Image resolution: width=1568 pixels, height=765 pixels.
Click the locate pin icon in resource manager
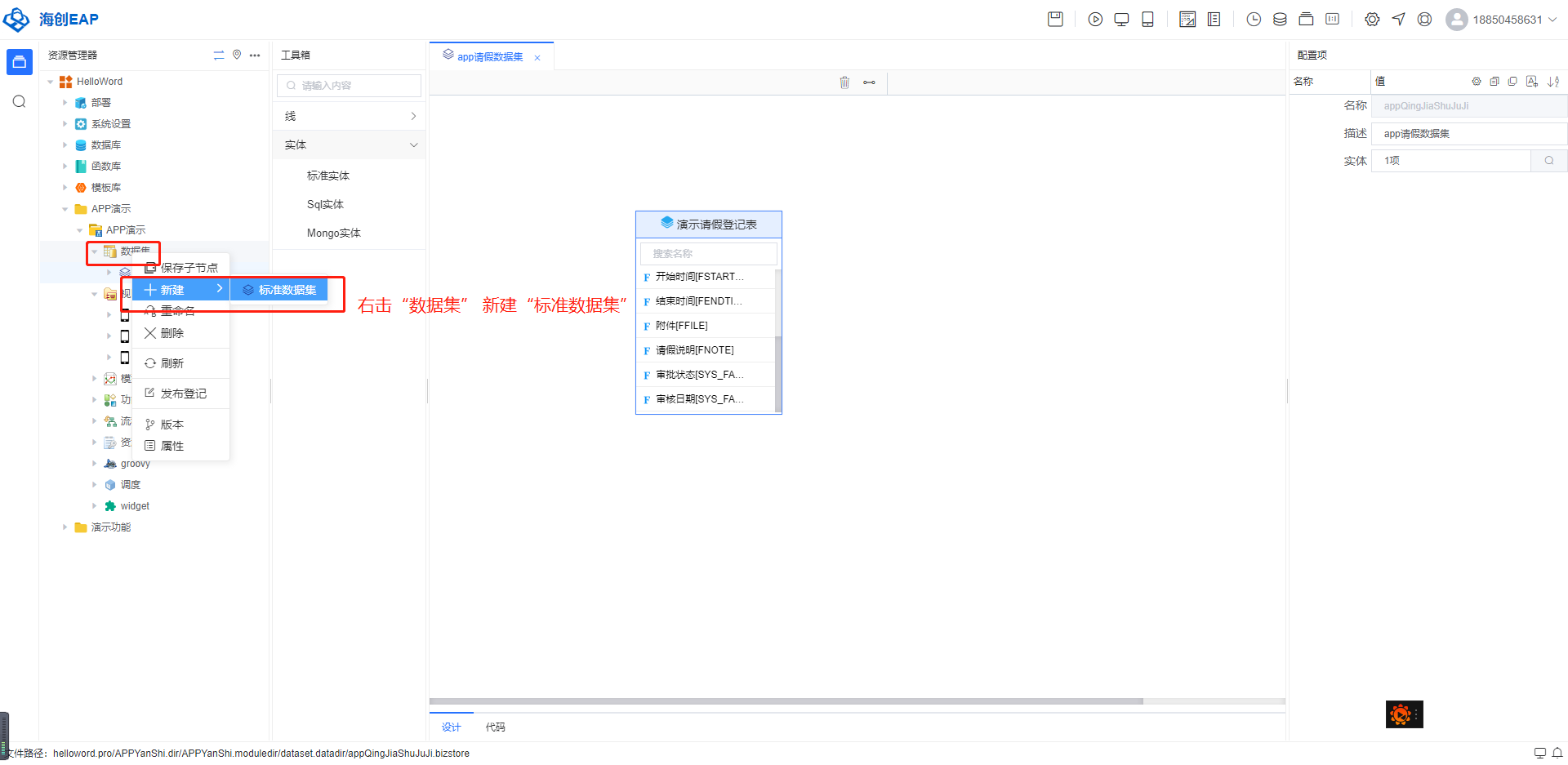pos(237,55)
